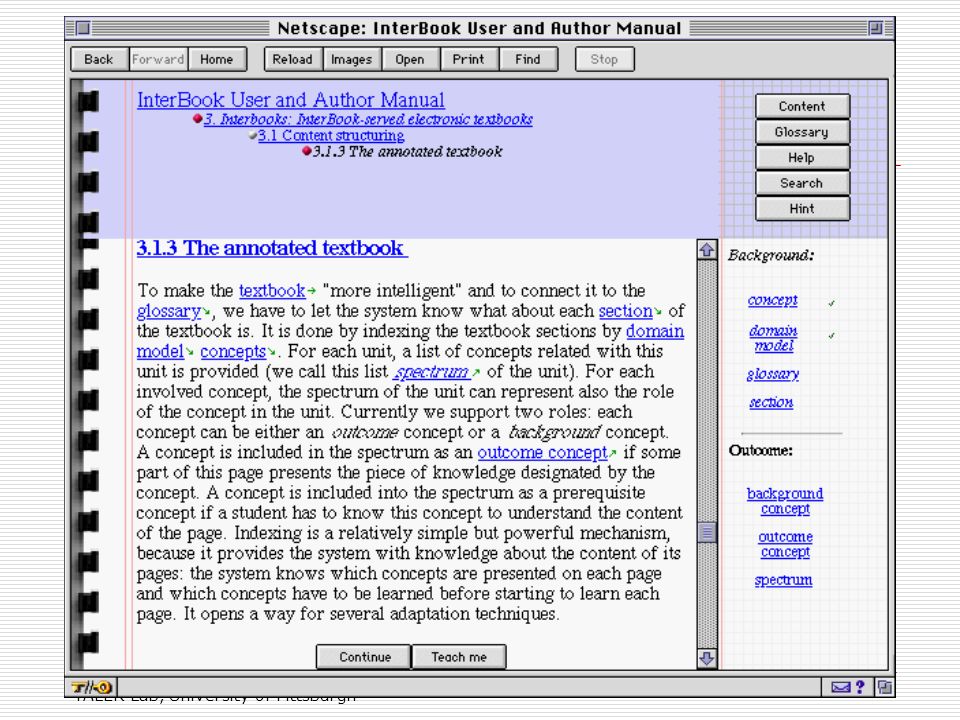Click the Back toolbar button
This screenshot has height=720, width=960.
click(99, 59)
